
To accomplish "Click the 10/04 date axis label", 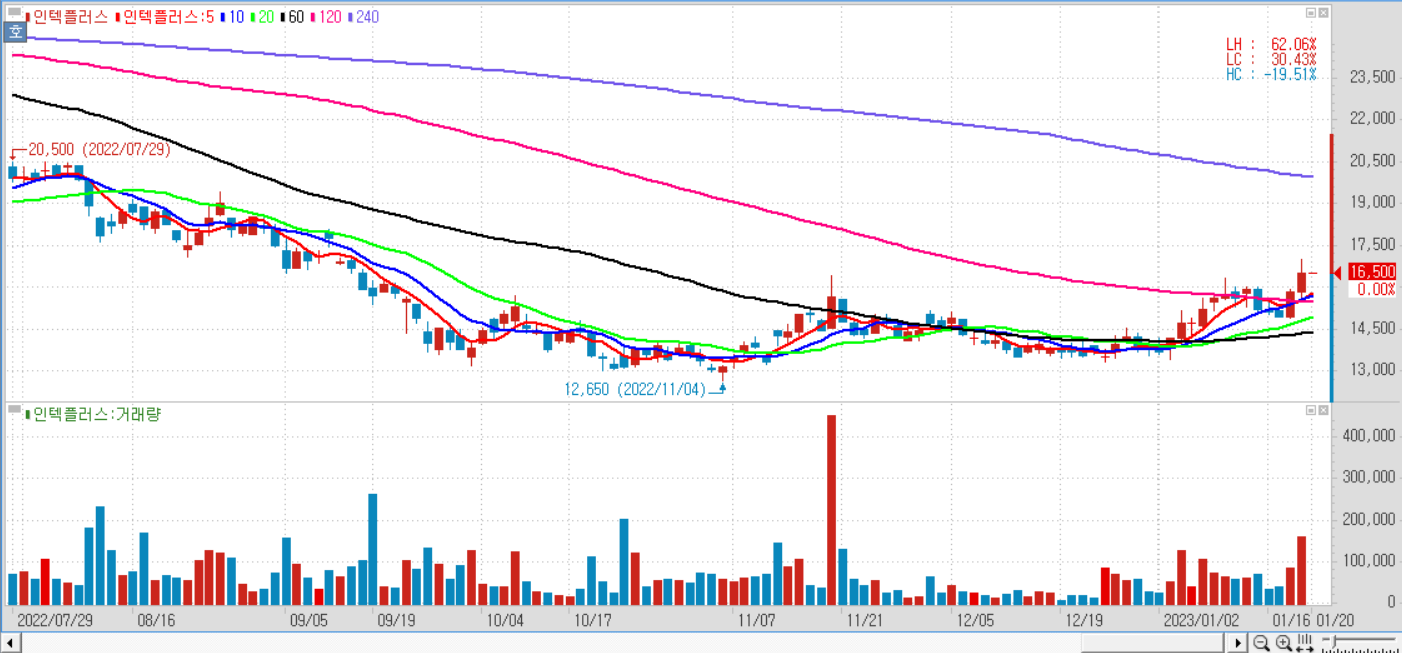I will point(504,620).
